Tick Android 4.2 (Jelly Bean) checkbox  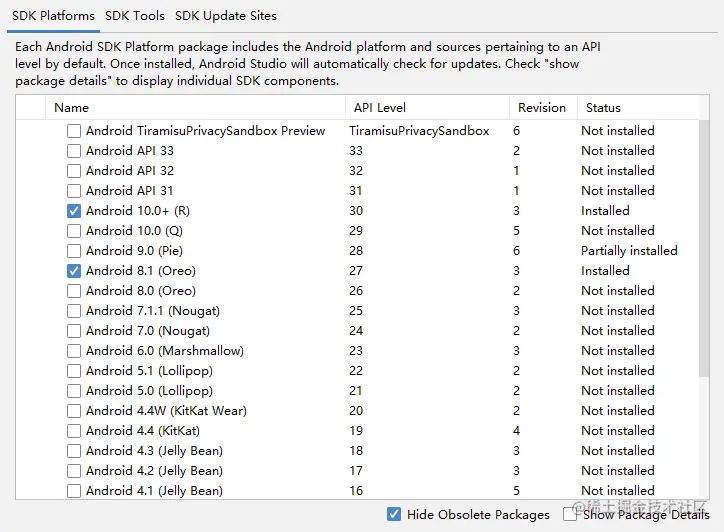click(x=74, y=471)
